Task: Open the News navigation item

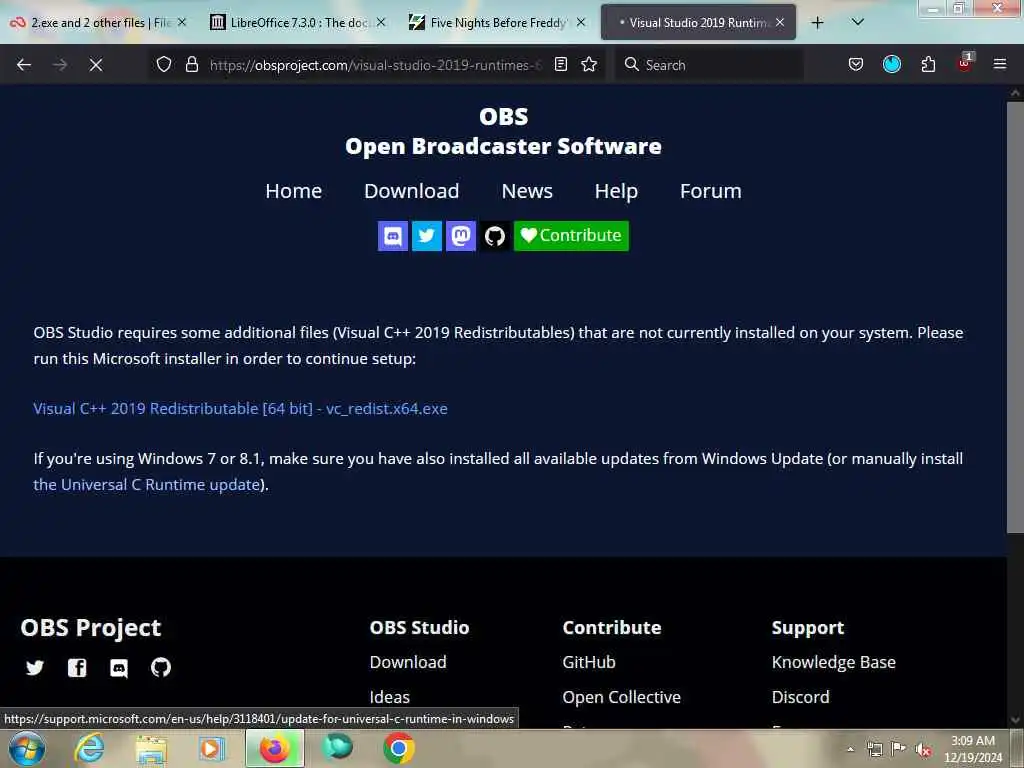Action: click(527, 191)
